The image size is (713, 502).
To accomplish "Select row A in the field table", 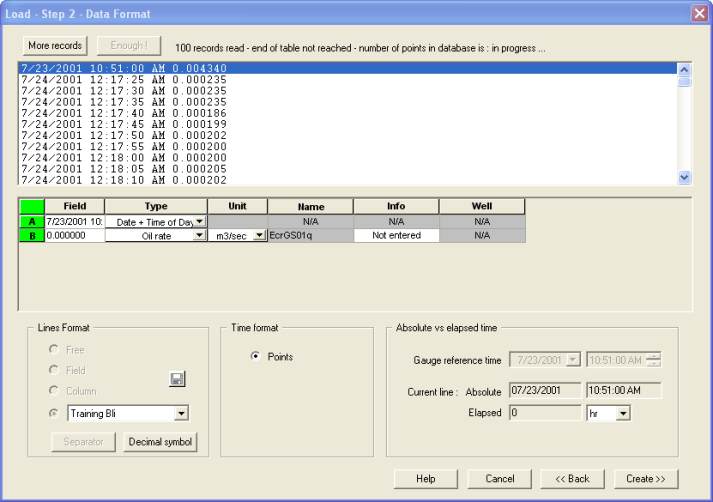I will pyautogui.click(x=31, y=221).
